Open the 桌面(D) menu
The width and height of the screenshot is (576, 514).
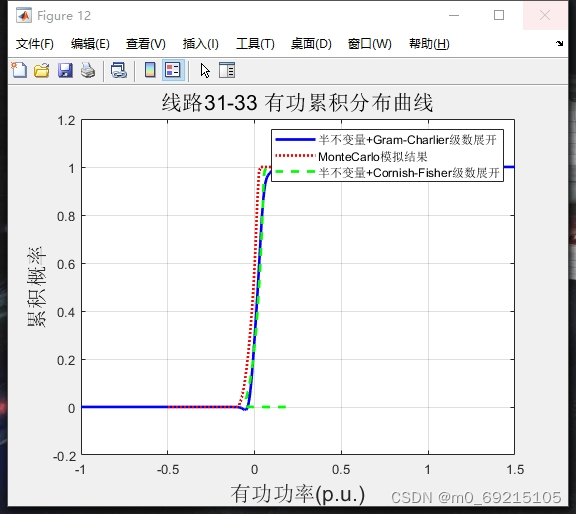tap(311, 44)
